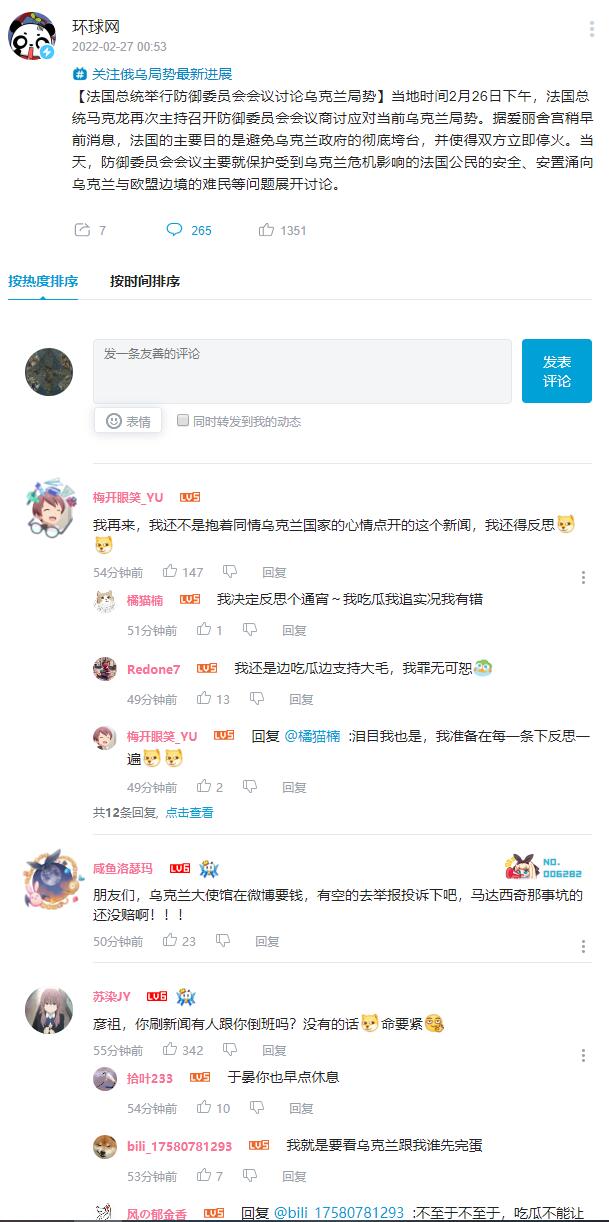Dislike 梅开眼笑_YU's top comment
This screenshot has width=609, height=1222.
230,572
